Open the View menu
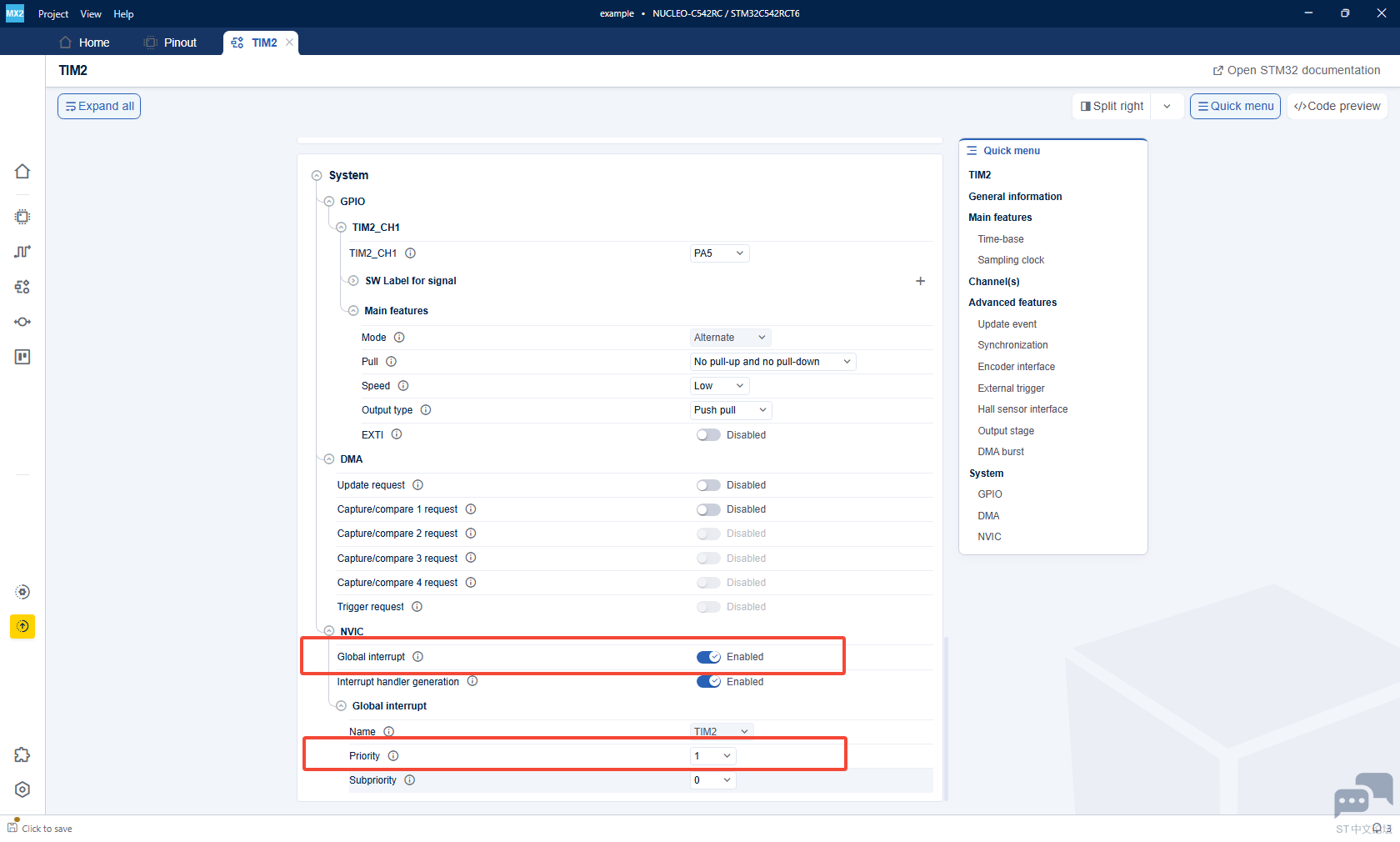The height and width of the screenshot is (842, 1400). pos(91,14)
